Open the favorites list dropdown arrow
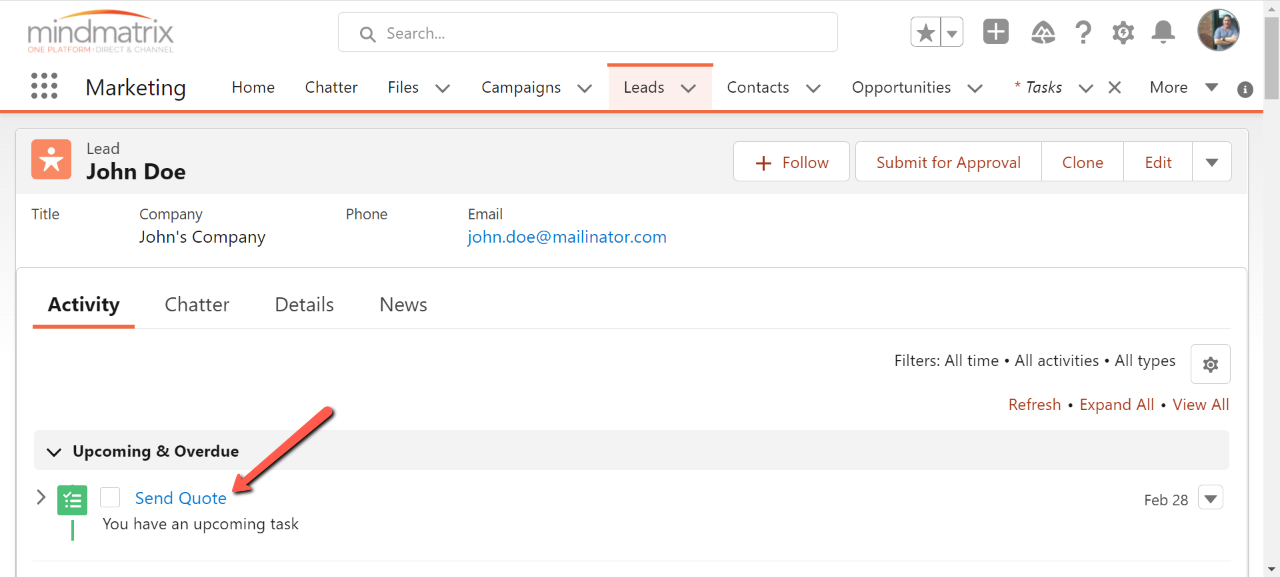1280x577 pixels. click(x=952, y=33)
